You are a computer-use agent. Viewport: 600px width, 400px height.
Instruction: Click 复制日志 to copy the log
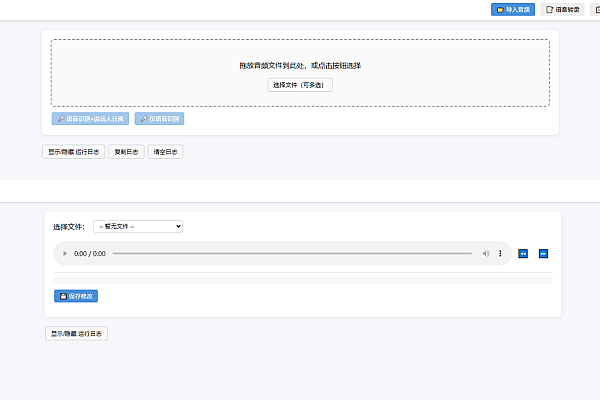[126, 152]
